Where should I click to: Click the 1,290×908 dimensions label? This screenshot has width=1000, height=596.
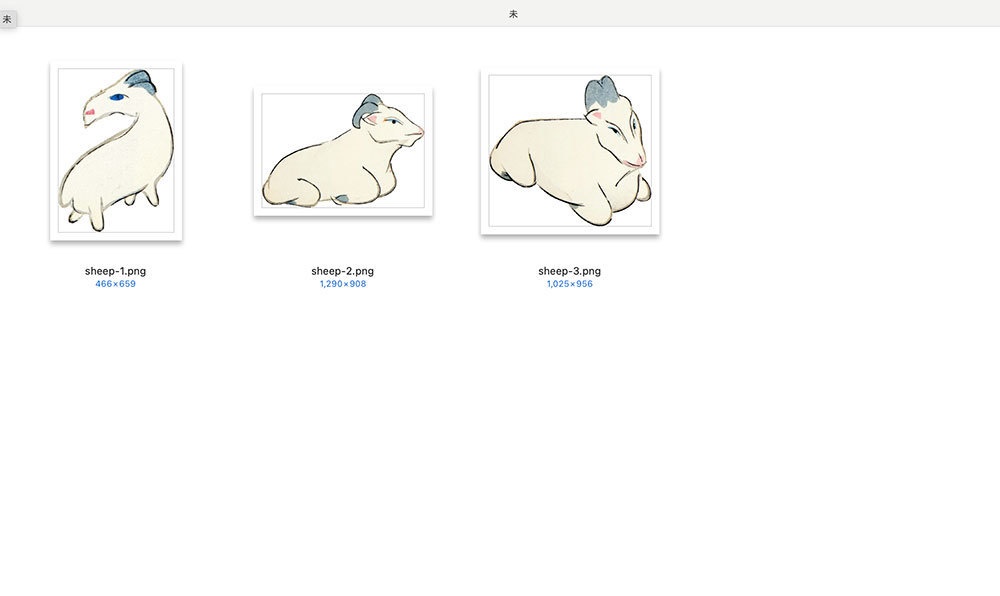[343, 284]
